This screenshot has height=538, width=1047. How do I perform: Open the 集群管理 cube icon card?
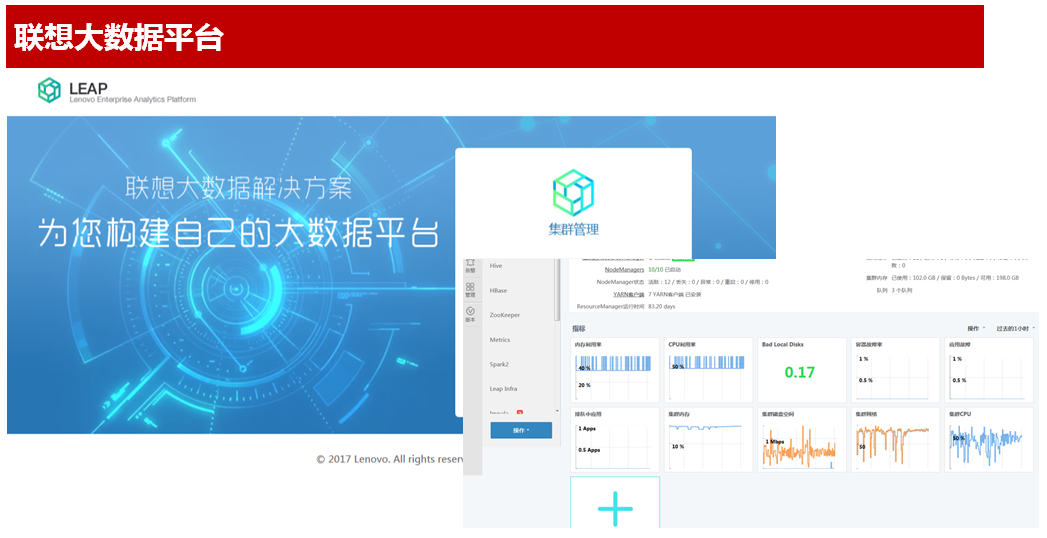(x=573, y=203)
